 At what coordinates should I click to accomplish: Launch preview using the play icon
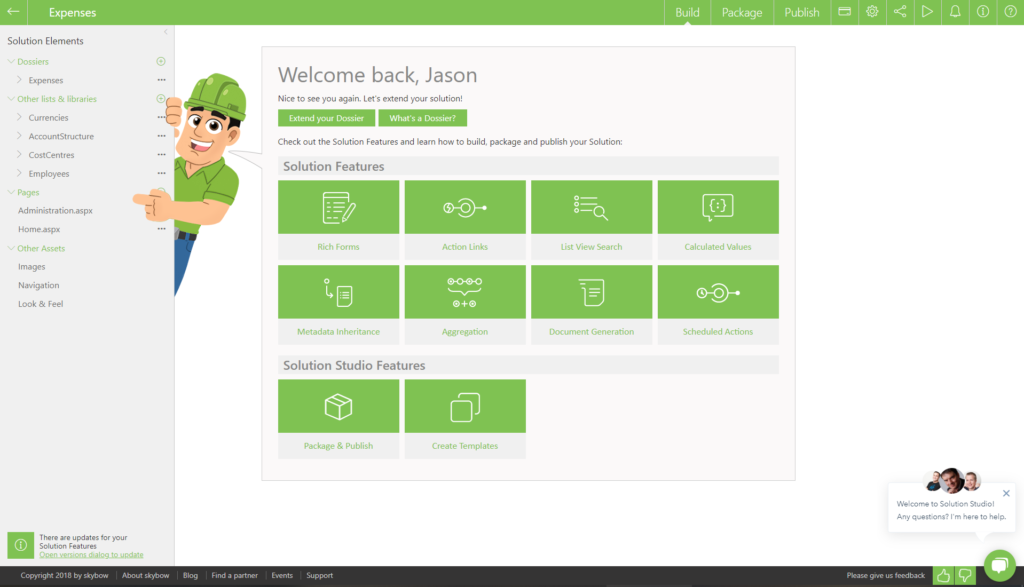coord(928,11)
